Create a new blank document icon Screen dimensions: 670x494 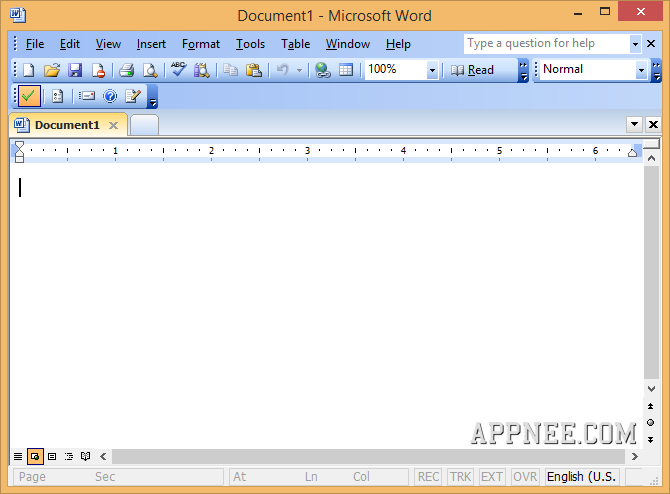click(x=29, y=70)
